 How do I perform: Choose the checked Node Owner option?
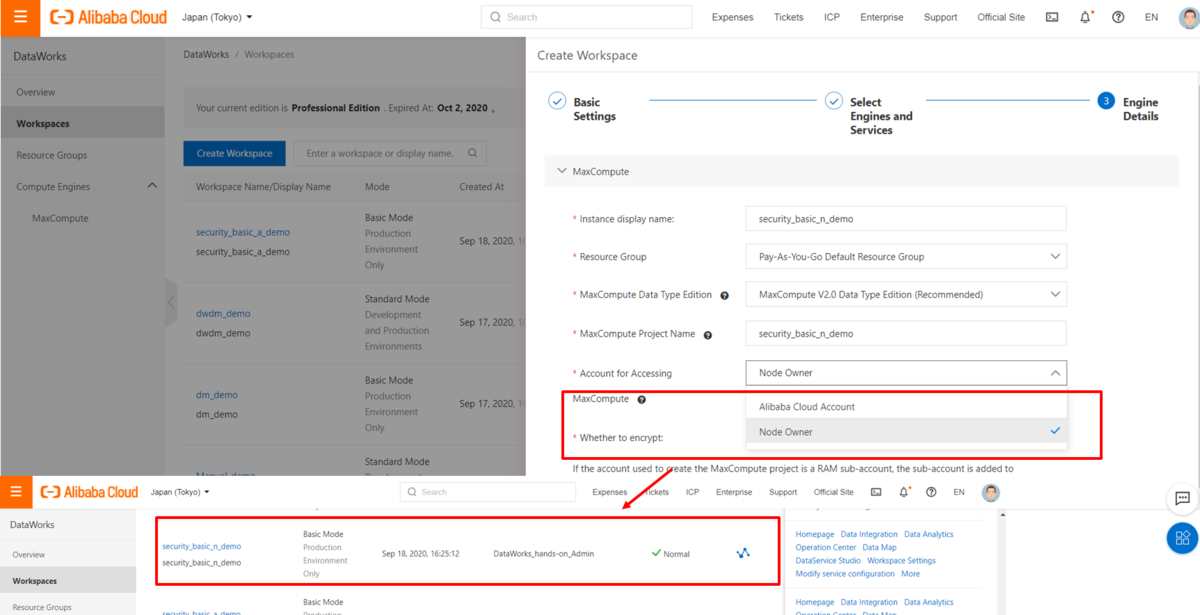tap(906, 432)
